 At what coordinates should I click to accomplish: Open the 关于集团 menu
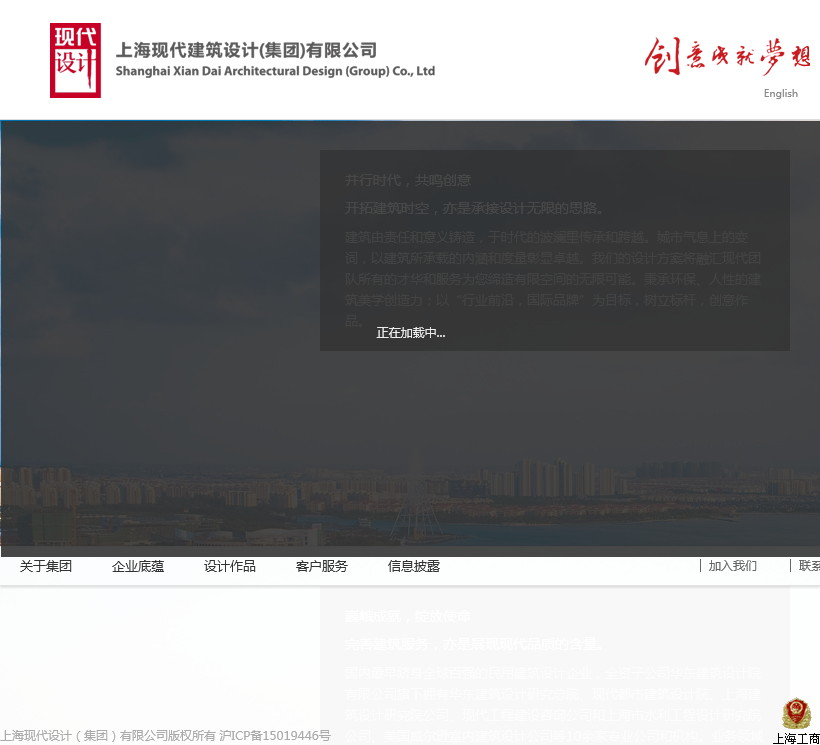[46, 566]
